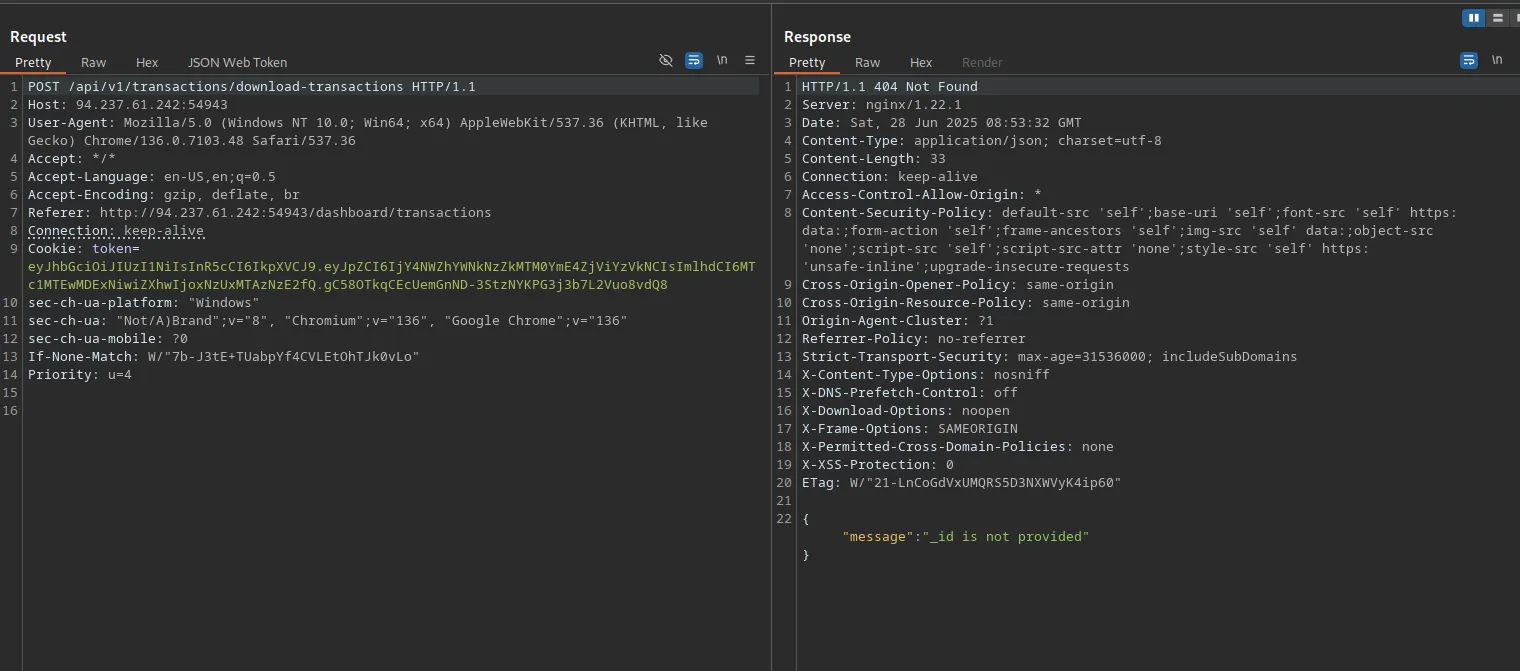Image resolution: width=1520 pixels, height=671 pixels.
Task: Click the If-None-Match header line
Action: [x=224, y=357]
